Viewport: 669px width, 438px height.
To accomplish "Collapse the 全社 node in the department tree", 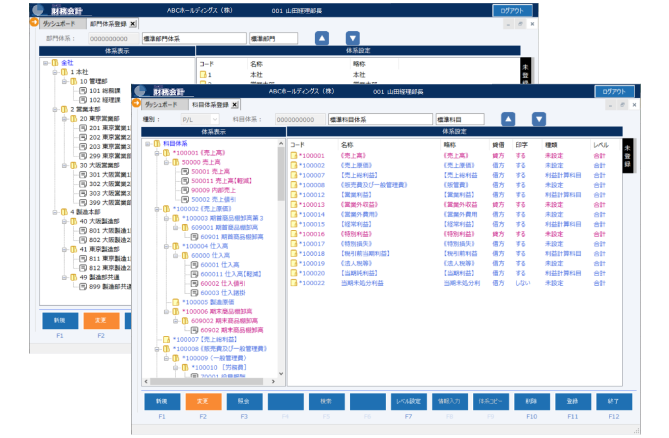I will [47, 62].
